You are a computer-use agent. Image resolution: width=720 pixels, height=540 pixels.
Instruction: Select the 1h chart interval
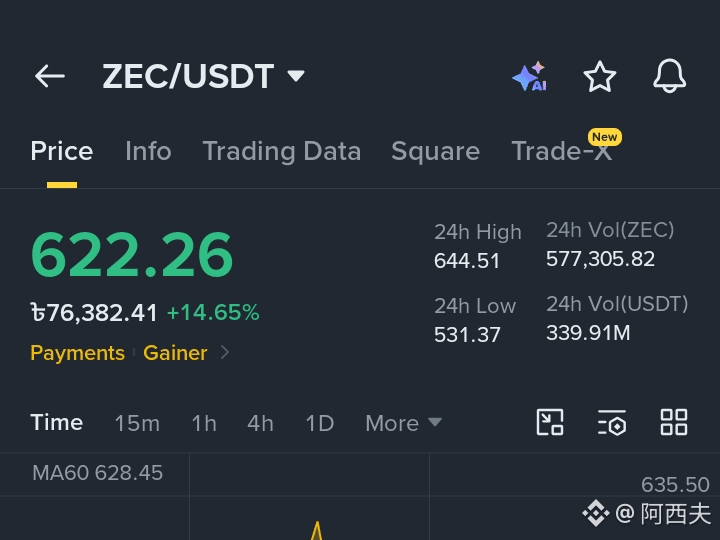pos(204,423)
